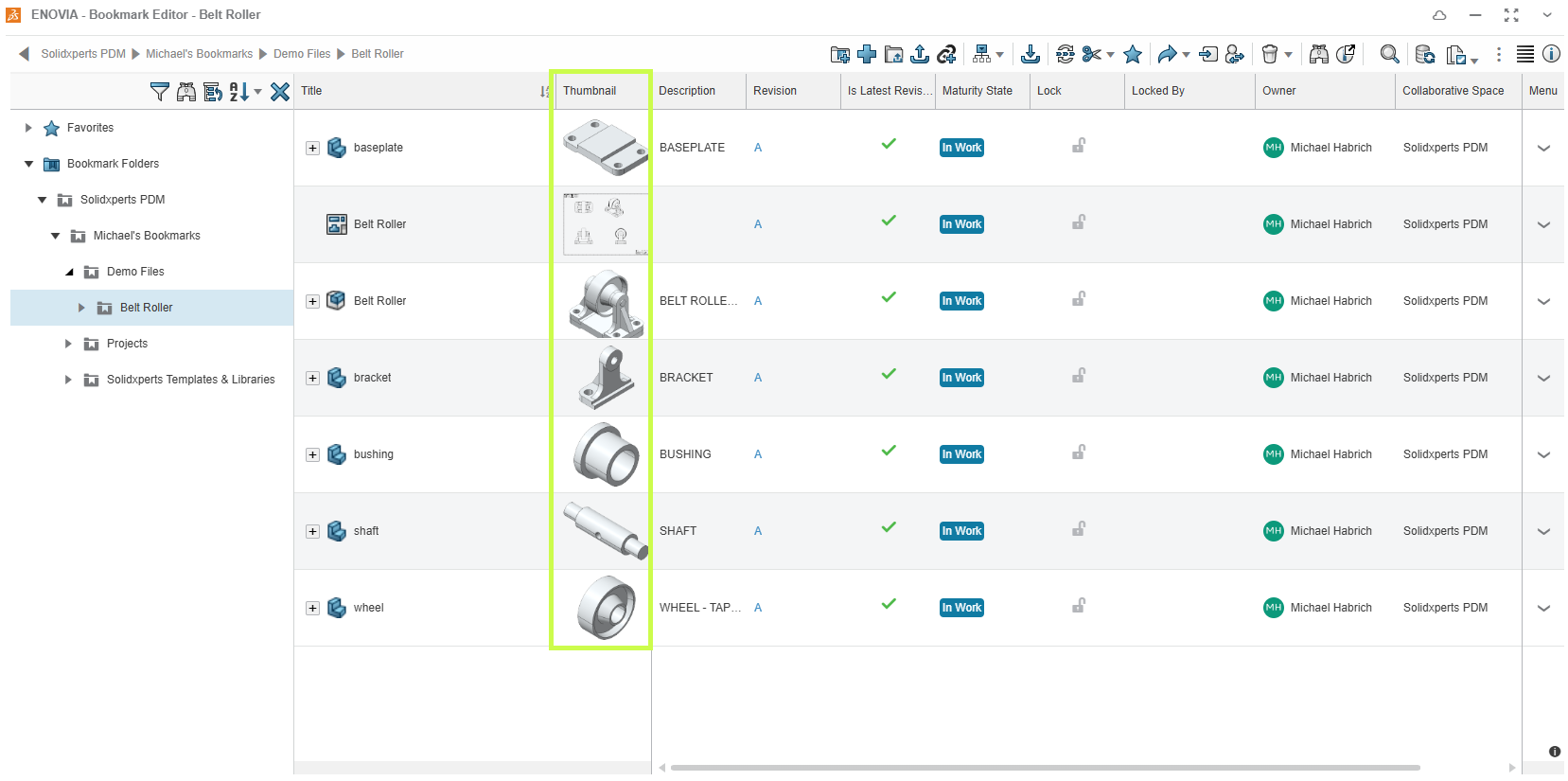Toggle the lock icon for baseplate row
1568x781 pixels.
pos(1078,147)
